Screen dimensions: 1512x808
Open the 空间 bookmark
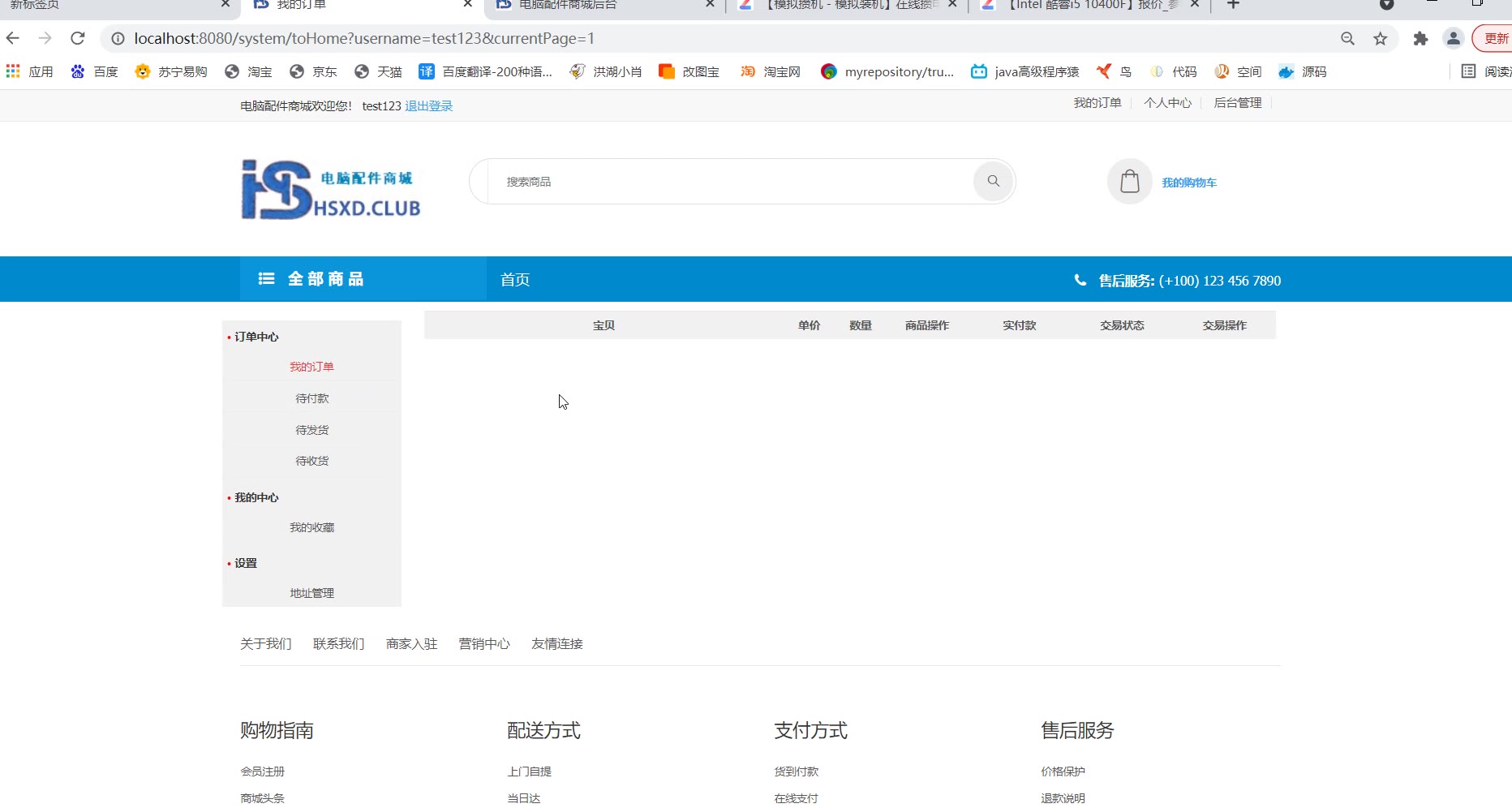1238,71
